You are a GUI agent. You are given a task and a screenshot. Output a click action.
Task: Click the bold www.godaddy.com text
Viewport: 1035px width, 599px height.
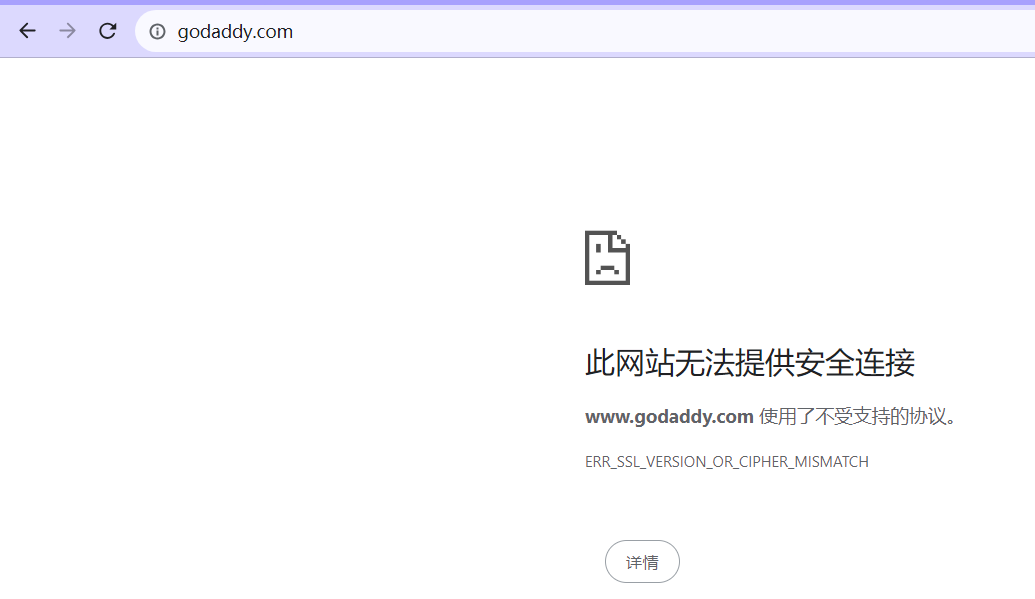(x=668, y=417)
